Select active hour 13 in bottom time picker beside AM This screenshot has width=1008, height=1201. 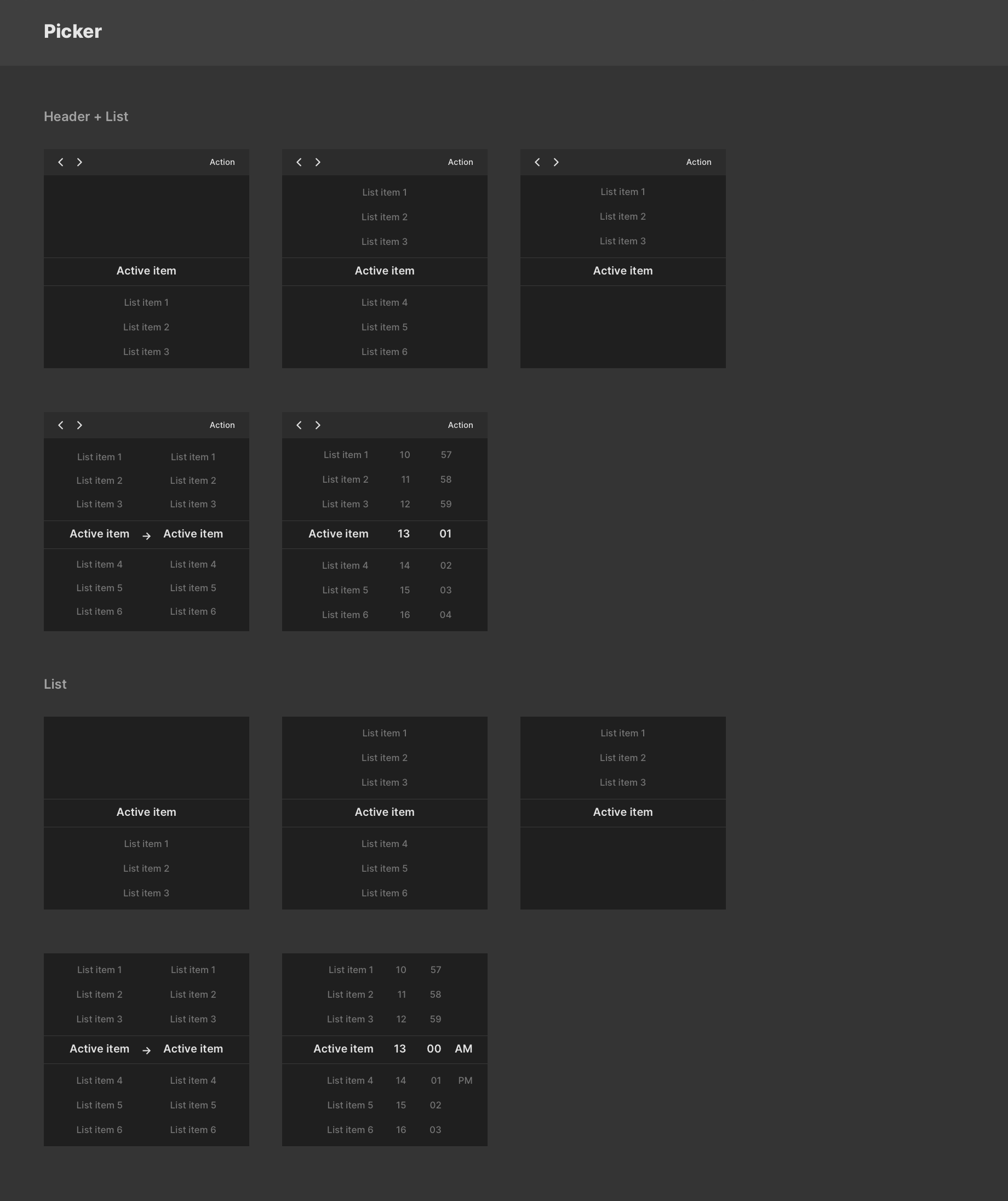[400, 1049]
